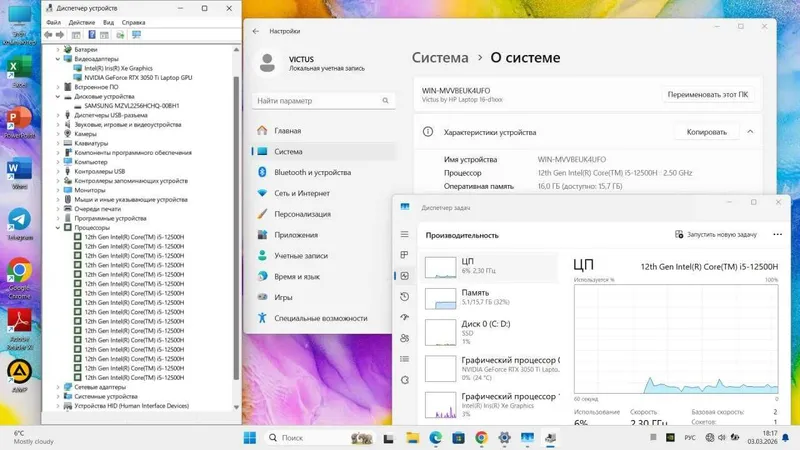
Task: Click РУС language indicator in tray
Action: 690,438
